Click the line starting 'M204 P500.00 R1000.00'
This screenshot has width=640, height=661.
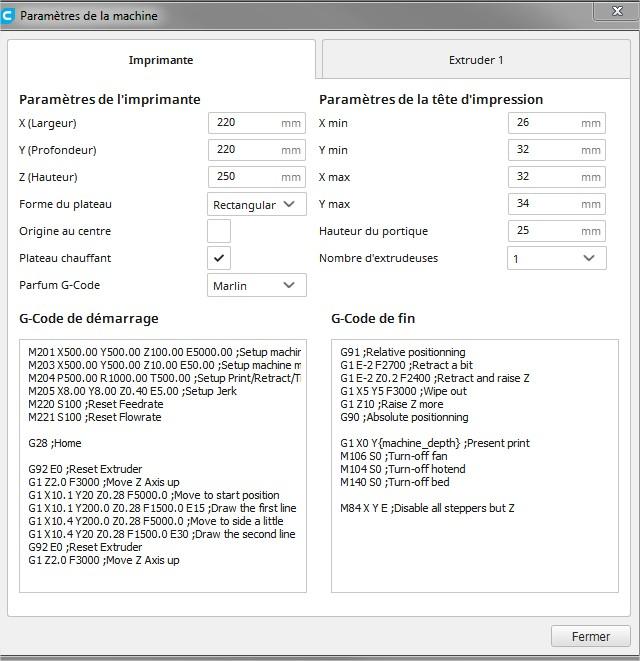[164, 378]
